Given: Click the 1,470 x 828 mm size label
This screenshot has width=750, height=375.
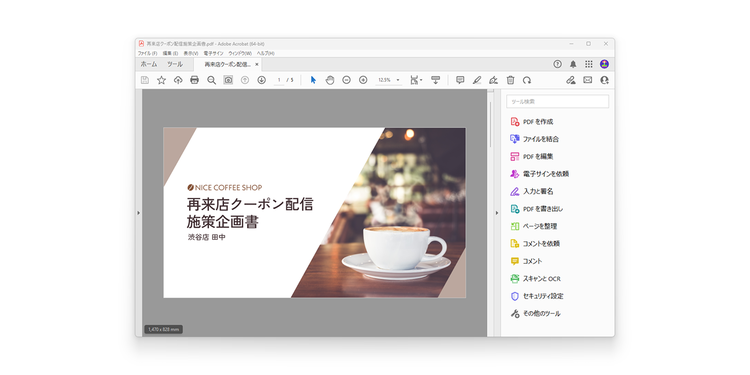Looking at the screenshot, I should click(x=164, y=330).
